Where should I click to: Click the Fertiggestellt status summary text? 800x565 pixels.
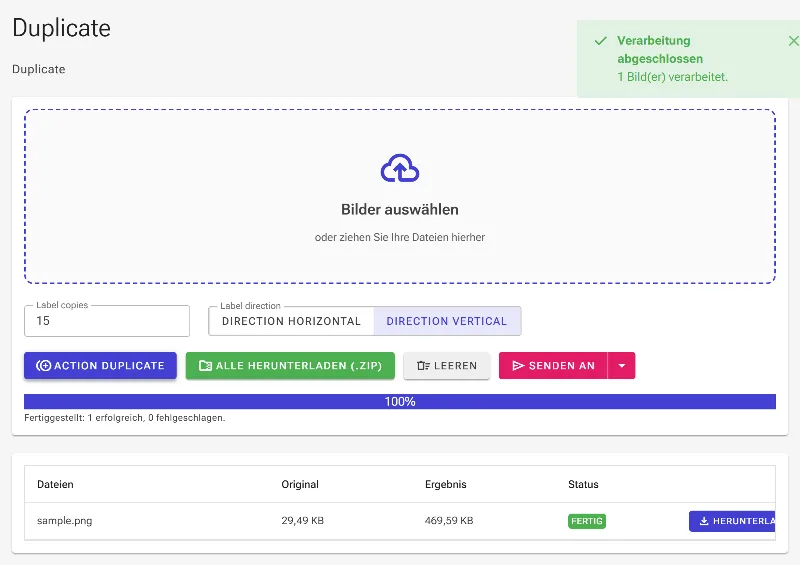124,417
